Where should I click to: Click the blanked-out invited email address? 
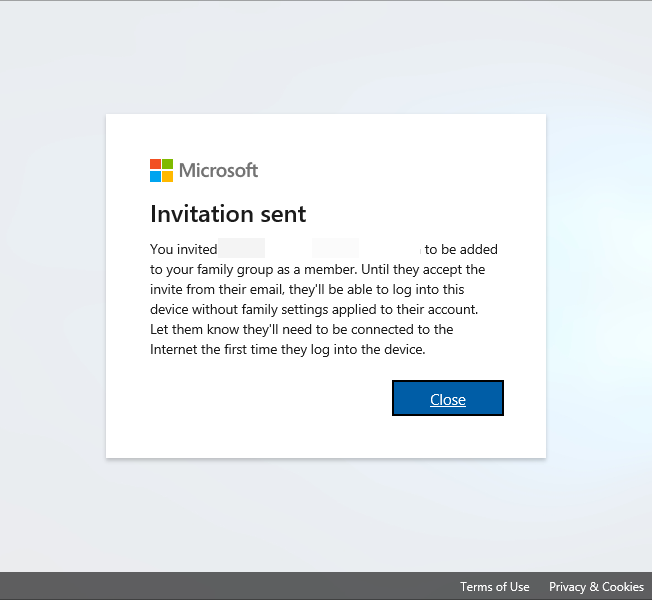(320, 249)
